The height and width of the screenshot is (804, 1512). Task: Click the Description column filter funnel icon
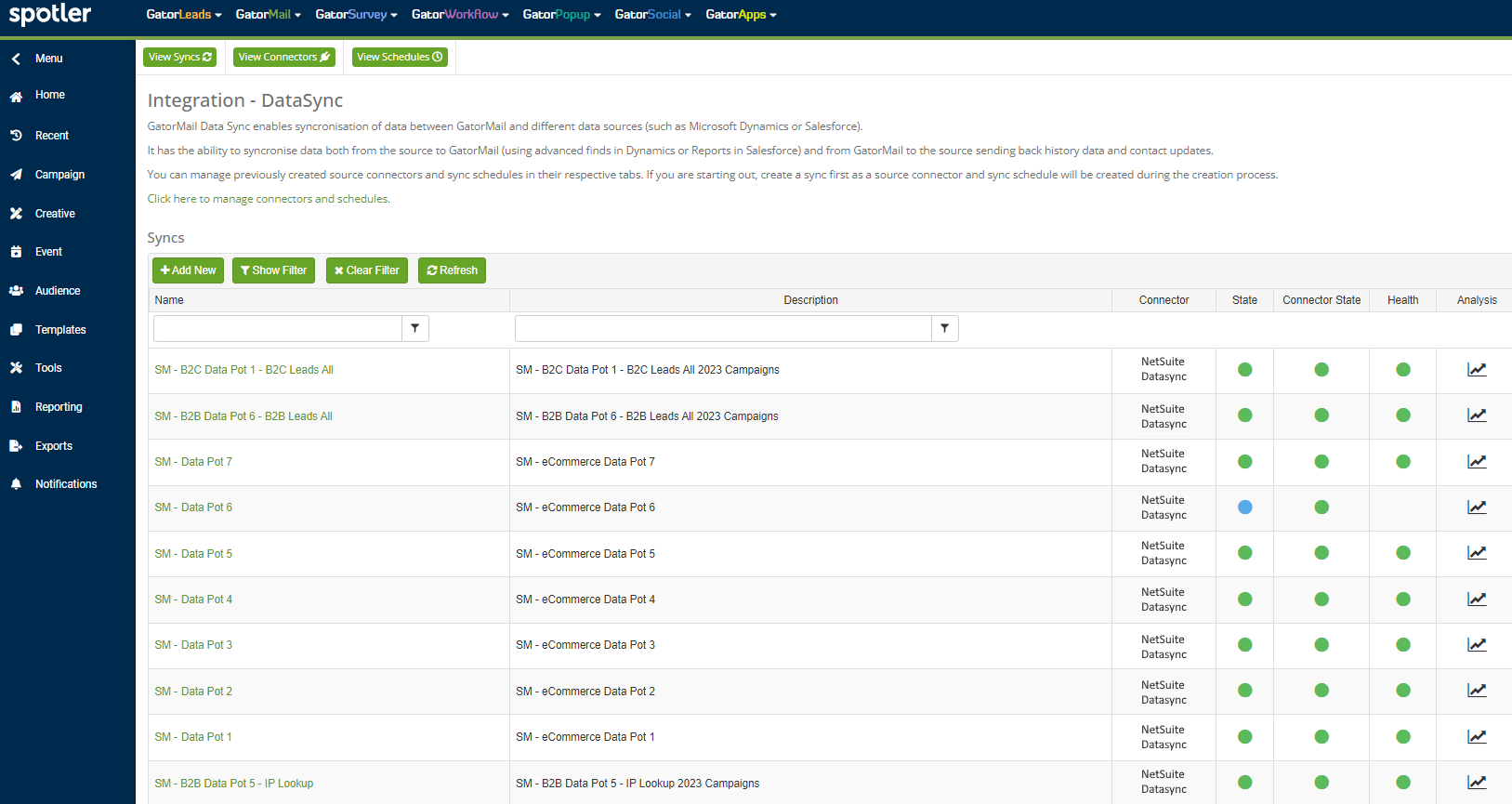tap(944, 328)
